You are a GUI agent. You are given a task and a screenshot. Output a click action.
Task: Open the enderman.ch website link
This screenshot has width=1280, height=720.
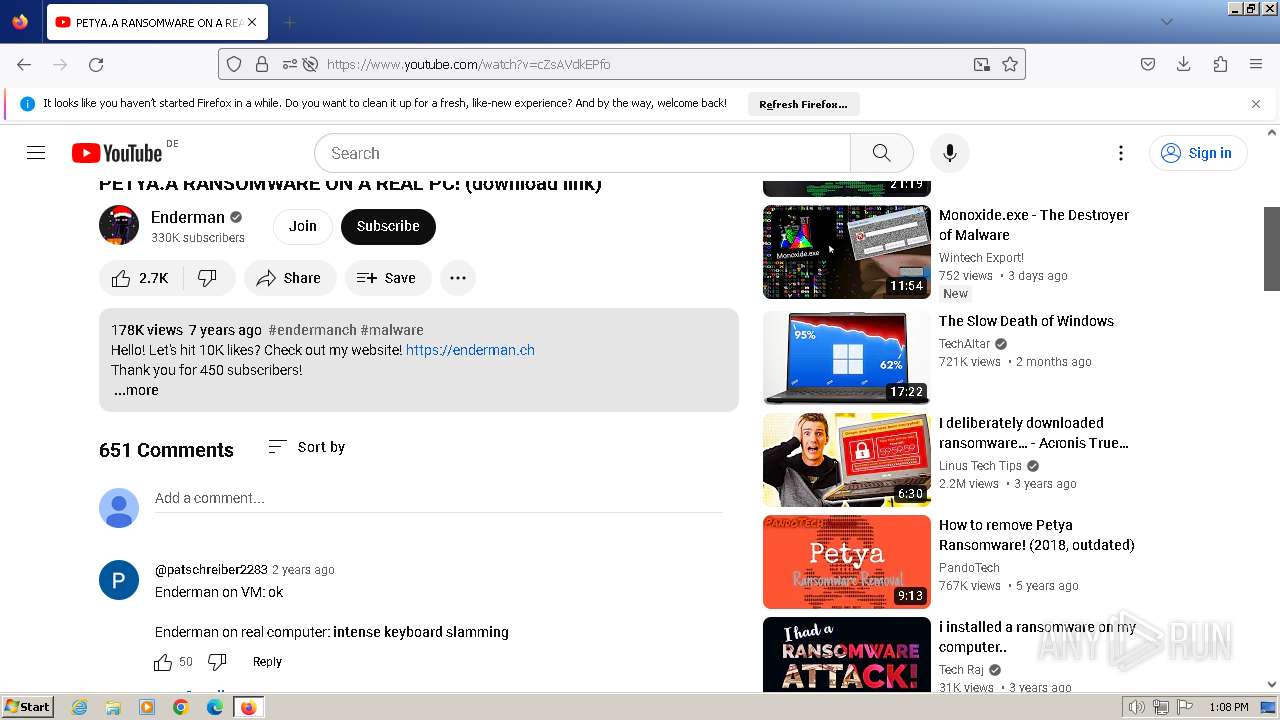click(x=470, y=350)
